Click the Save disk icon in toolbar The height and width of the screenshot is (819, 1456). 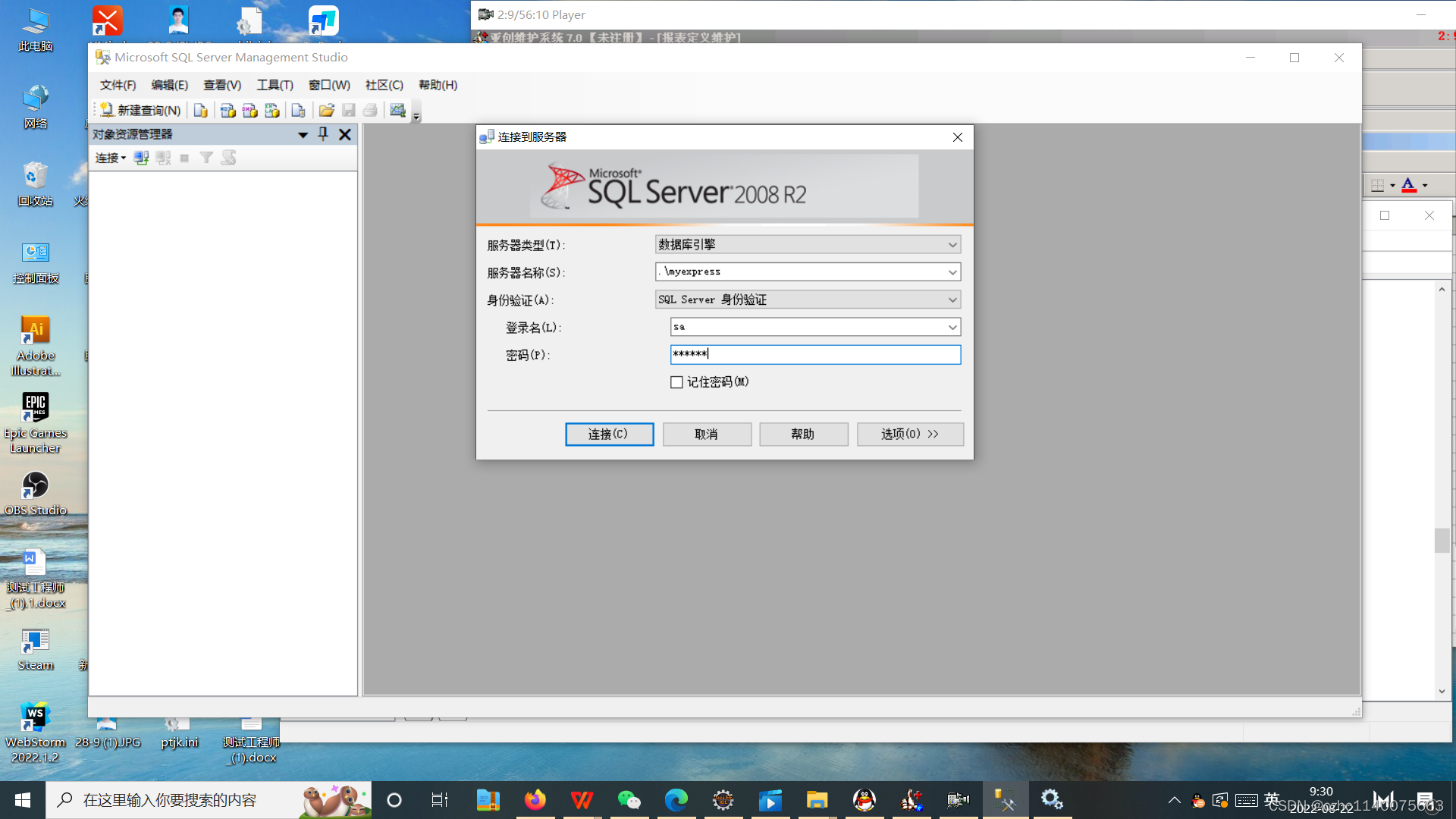coord(349,111)
